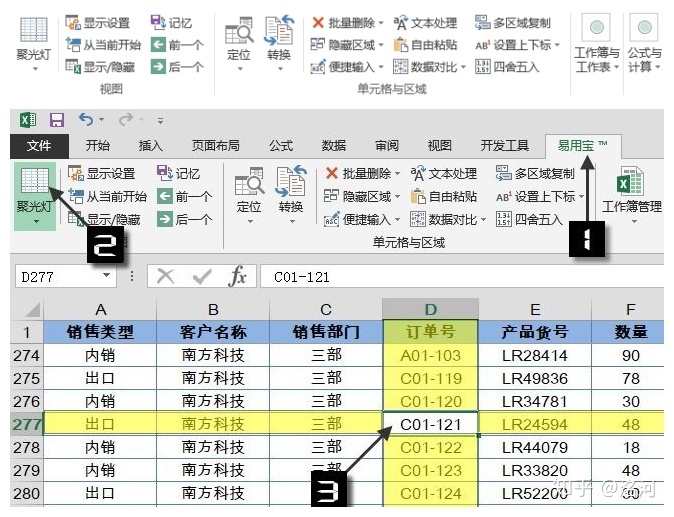Select the 易用宝 ribbon tab
Viewport: 674px width, 517px height.
click(583, 146)
